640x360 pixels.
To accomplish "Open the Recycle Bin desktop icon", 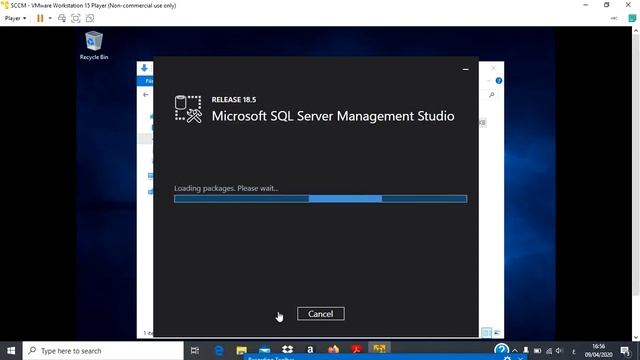I will [x=94, y=46].
